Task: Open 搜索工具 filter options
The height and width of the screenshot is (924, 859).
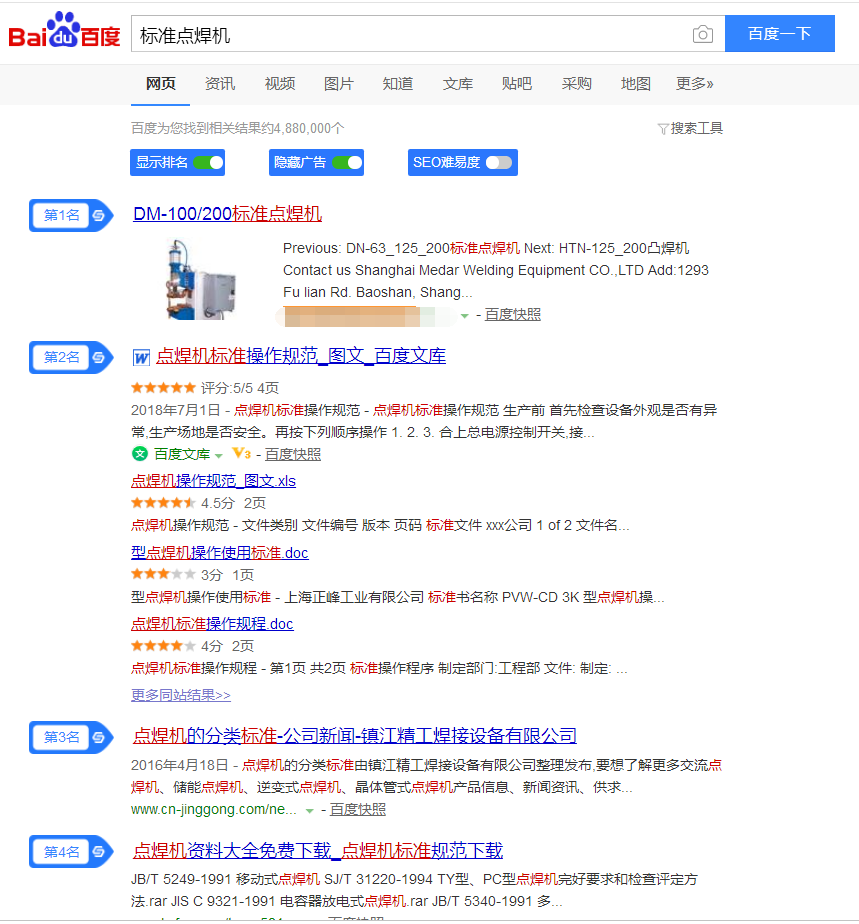Action: pos(690,128)
